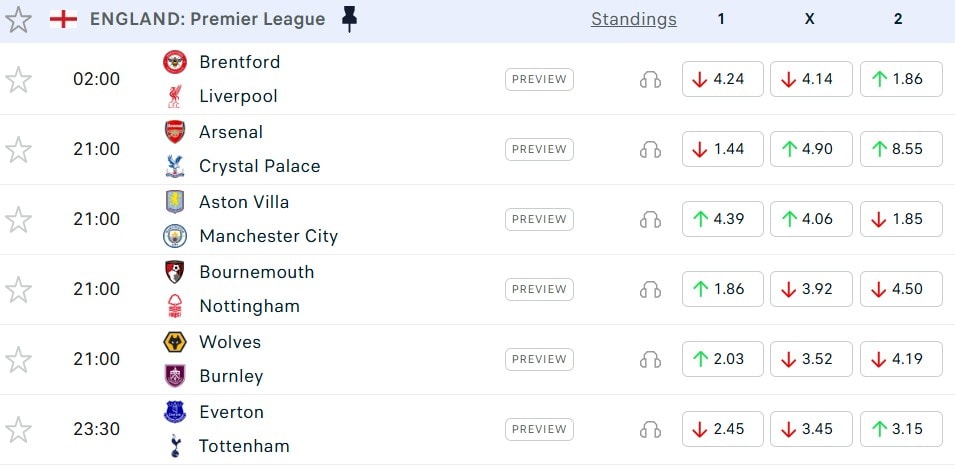This screenshot has width=955, height=472.
Task: Select Liverpool away win odds 1.86
Action: pyautogui.click(x=901, y=79)
